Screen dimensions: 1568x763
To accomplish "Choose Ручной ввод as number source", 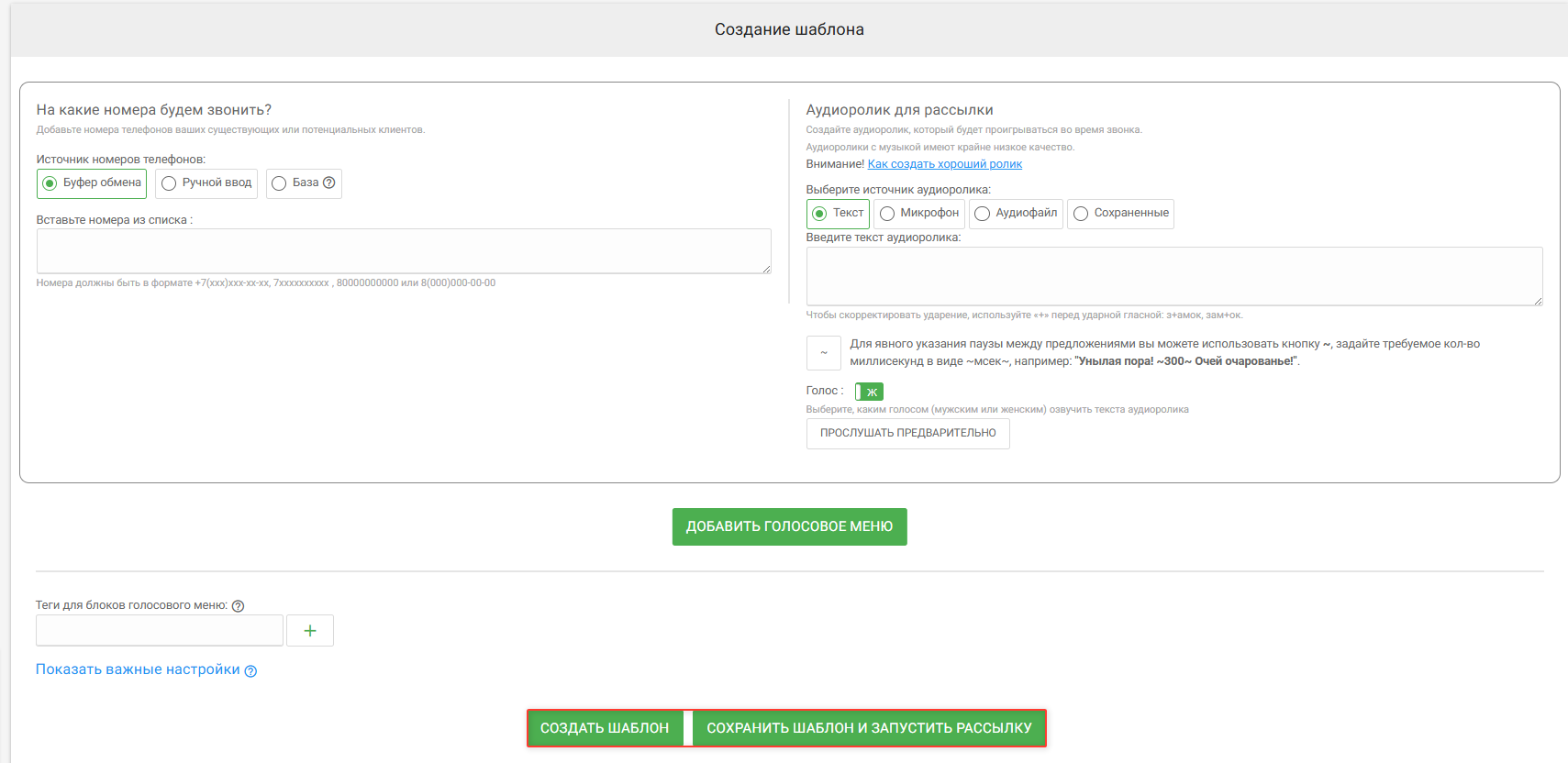I will click(x=206, y=183).
